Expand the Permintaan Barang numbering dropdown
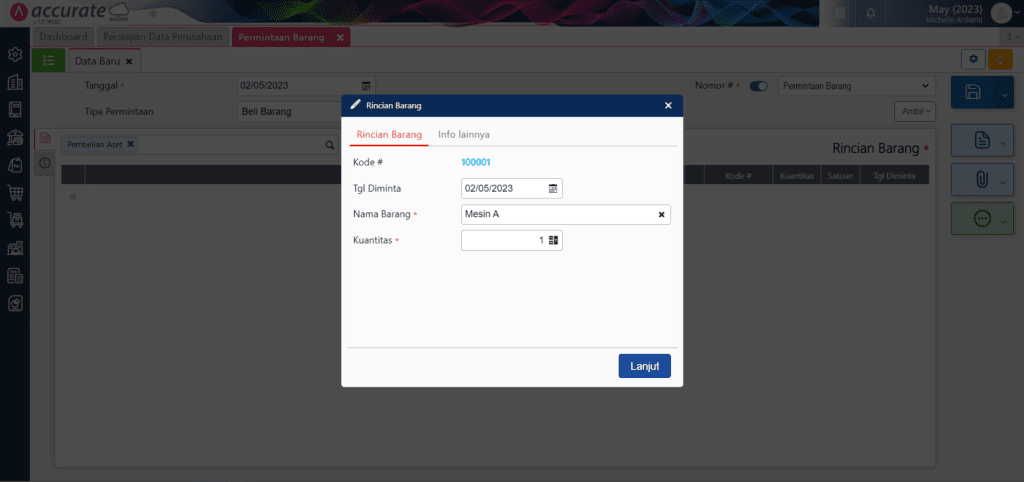This screenshot has height=482, width=1024. [857, 86]
